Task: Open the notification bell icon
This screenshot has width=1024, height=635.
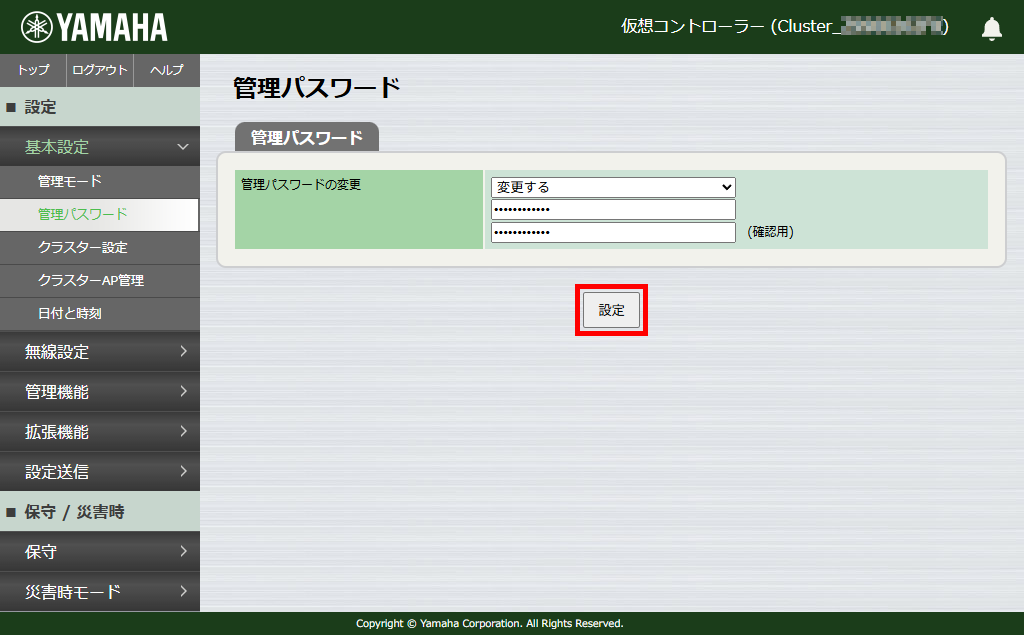Action: pos(991,28)
